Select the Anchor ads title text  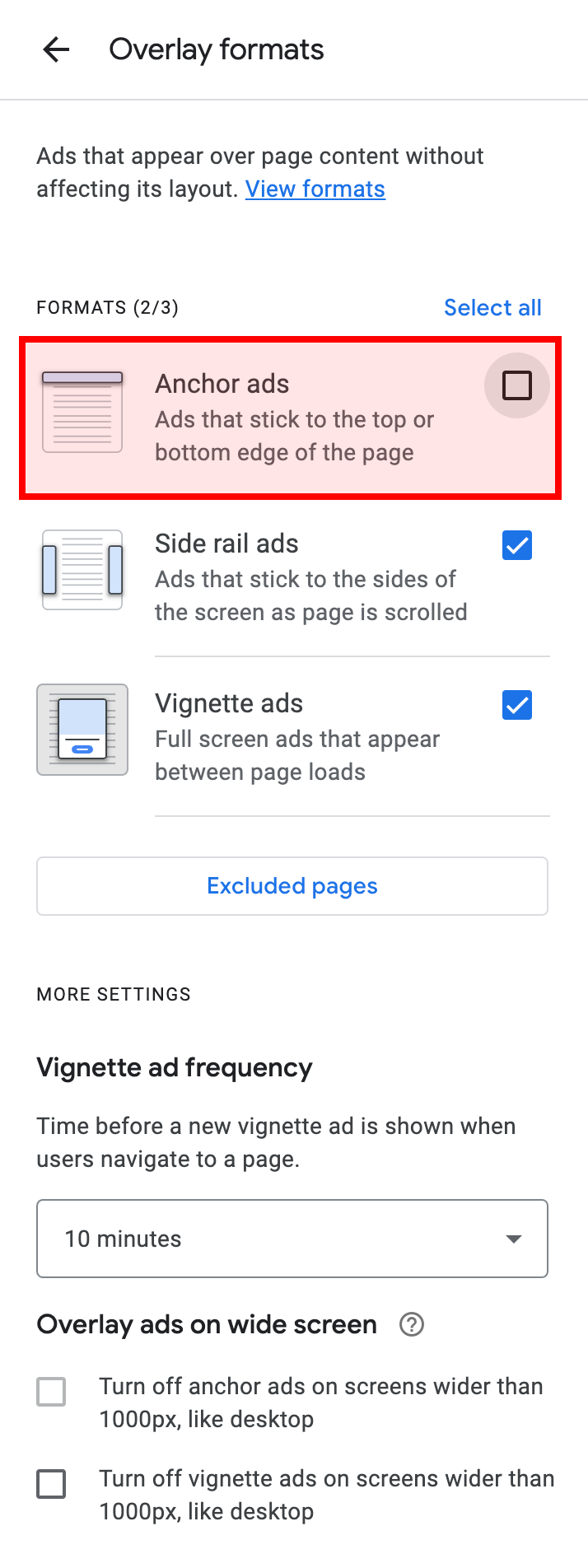222,384
